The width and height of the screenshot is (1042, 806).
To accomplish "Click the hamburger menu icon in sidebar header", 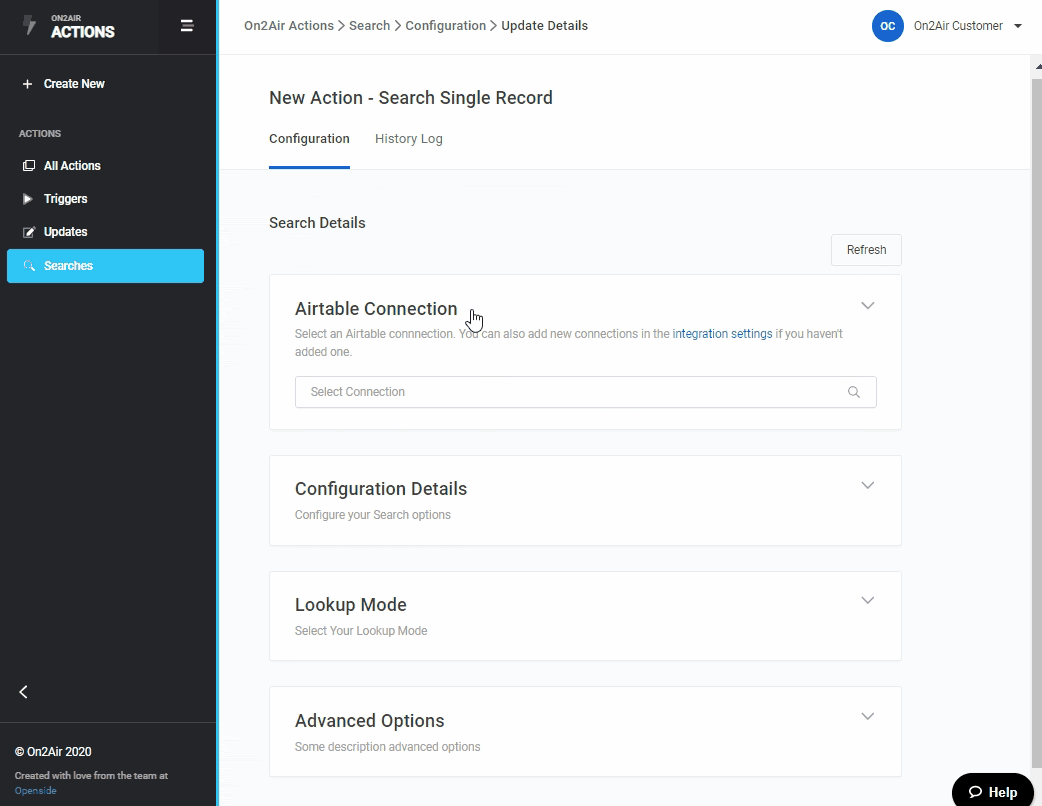I will point(187,26).
